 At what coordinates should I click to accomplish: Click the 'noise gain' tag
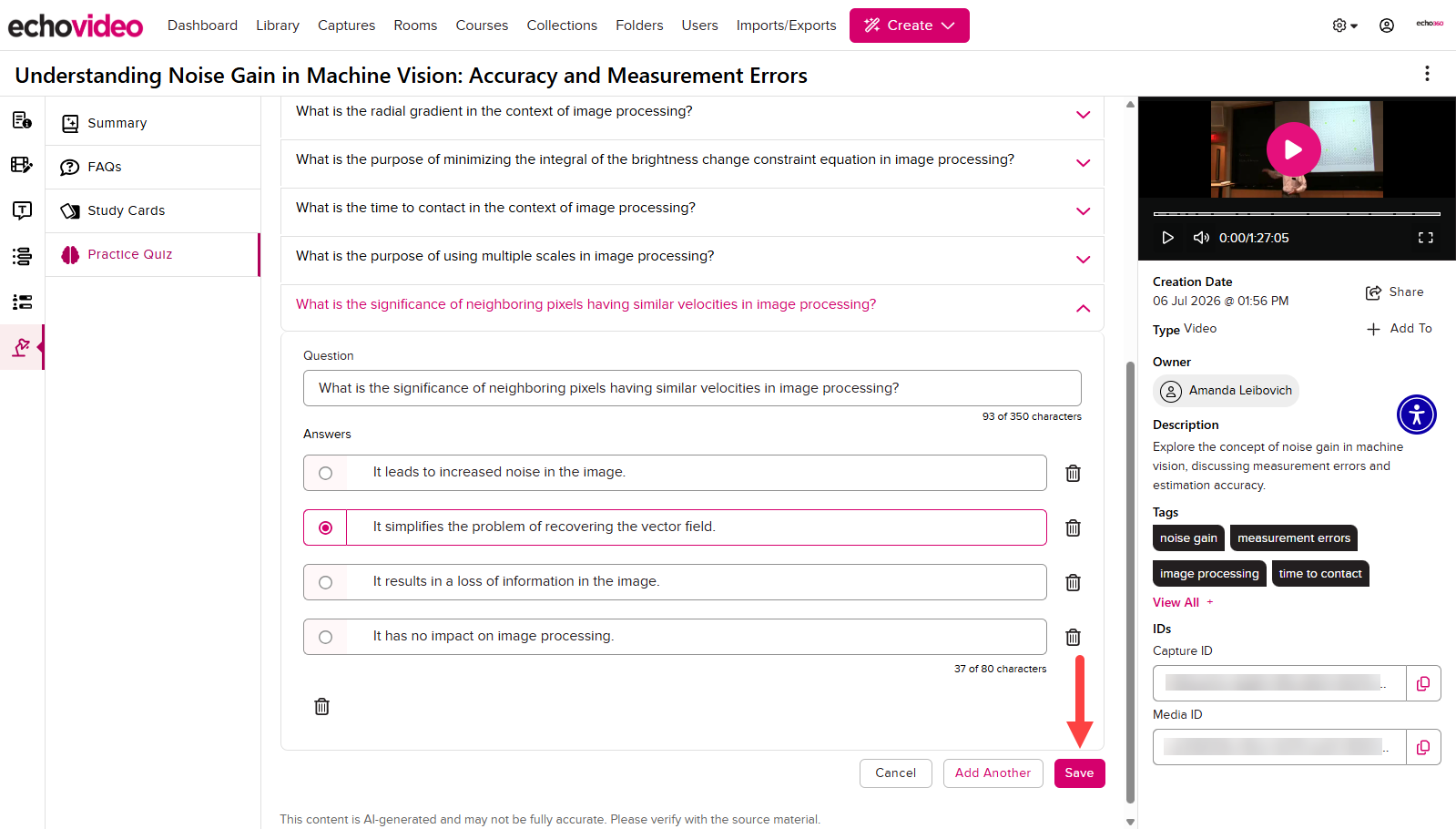pos(1188,538)
